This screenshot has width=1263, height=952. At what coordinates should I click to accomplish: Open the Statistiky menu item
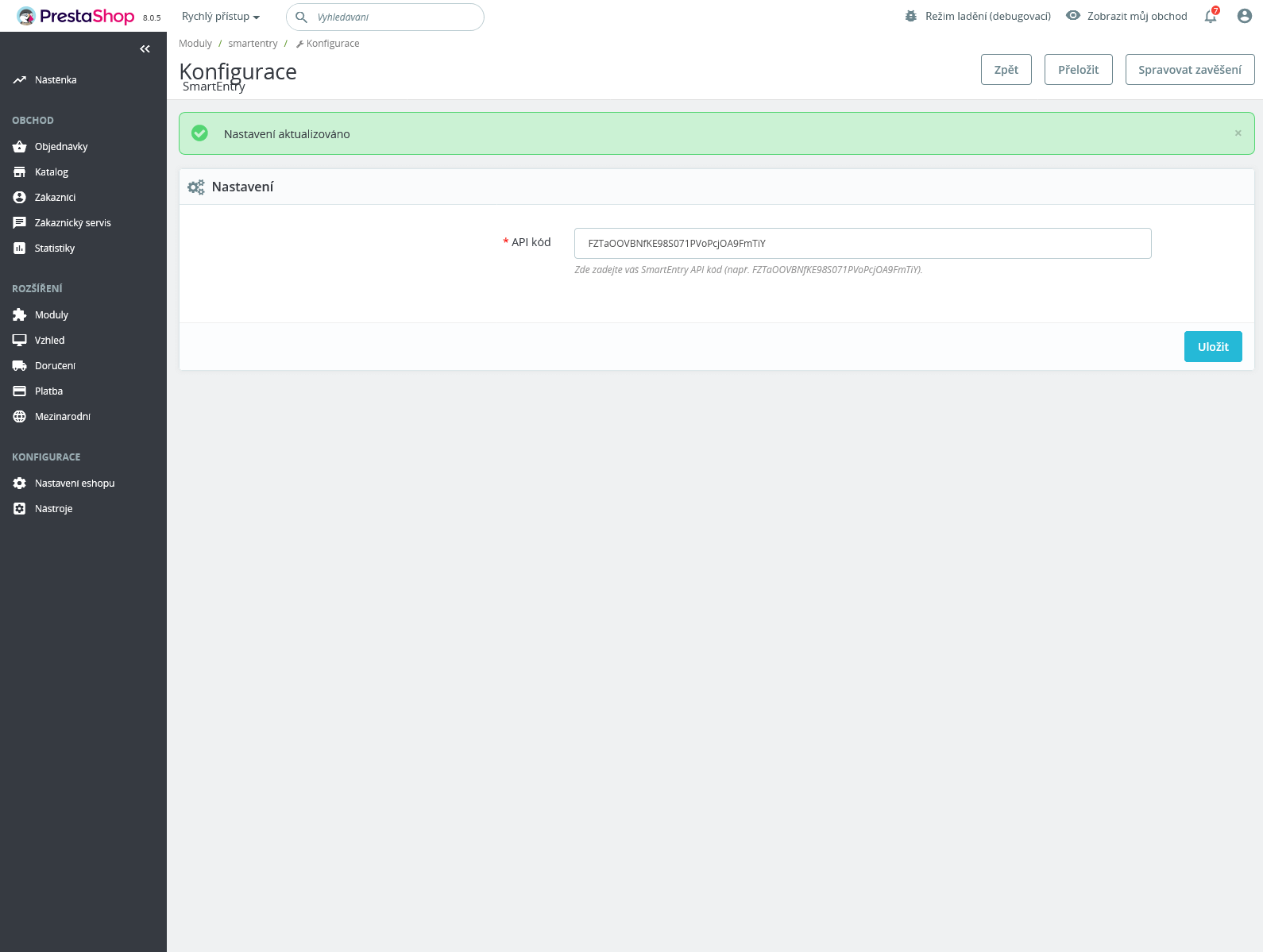(x=55, y=249)
